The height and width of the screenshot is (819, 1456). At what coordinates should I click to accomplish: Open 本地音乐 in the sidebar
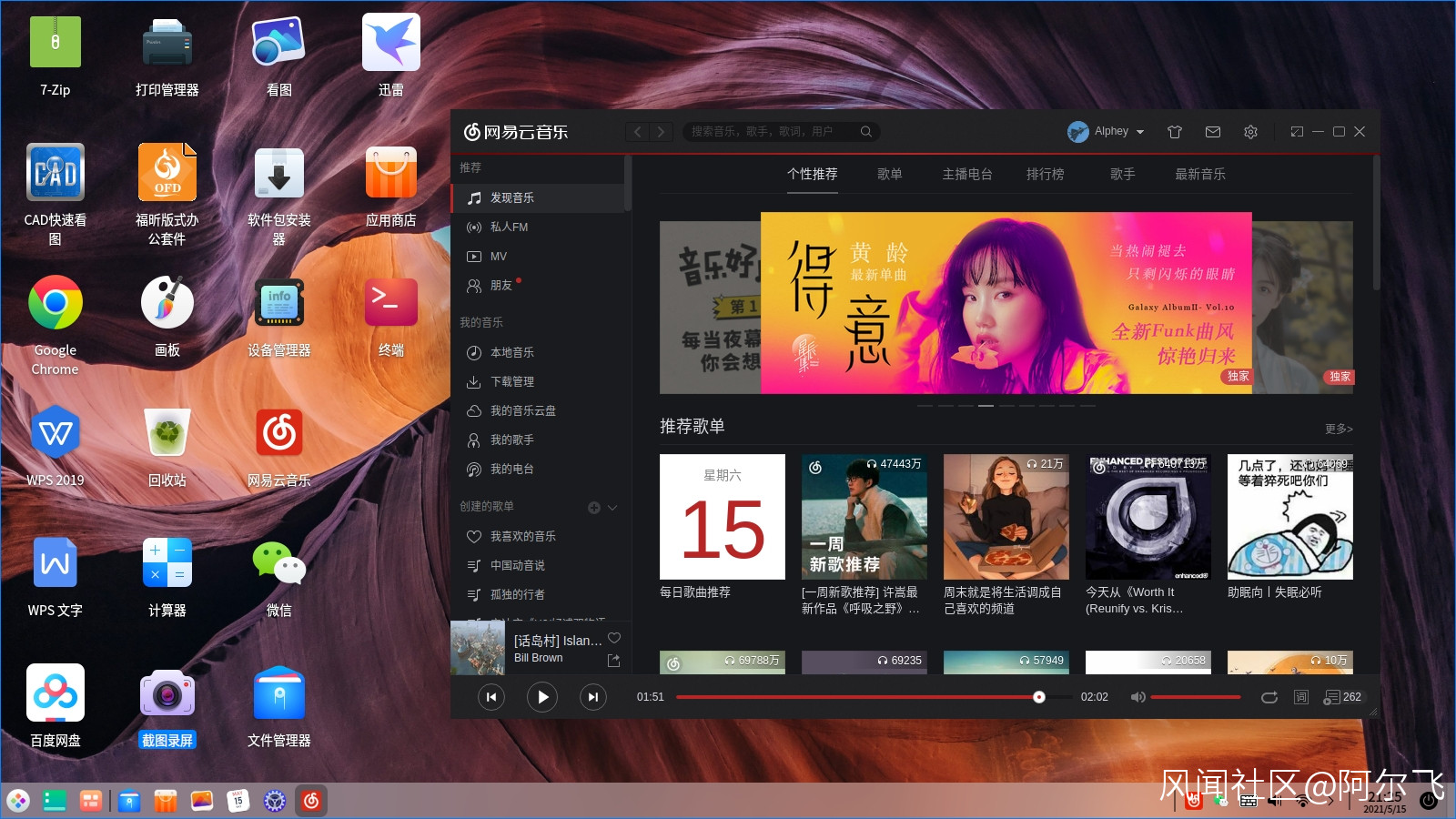(x=538, y=352)
